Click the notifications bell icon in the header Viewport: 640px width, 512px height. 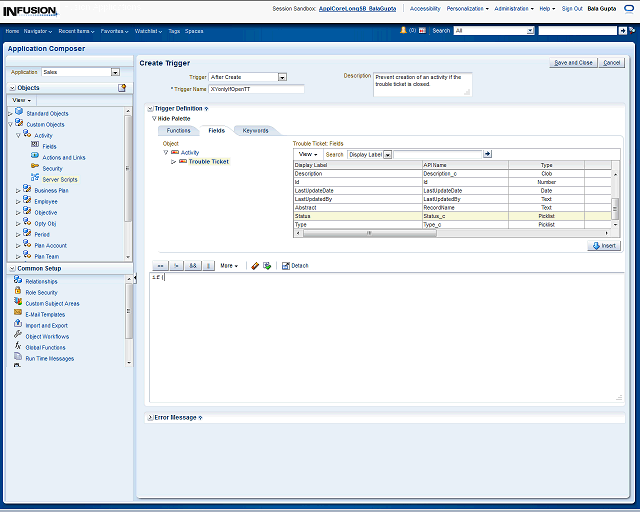(403, 31)
